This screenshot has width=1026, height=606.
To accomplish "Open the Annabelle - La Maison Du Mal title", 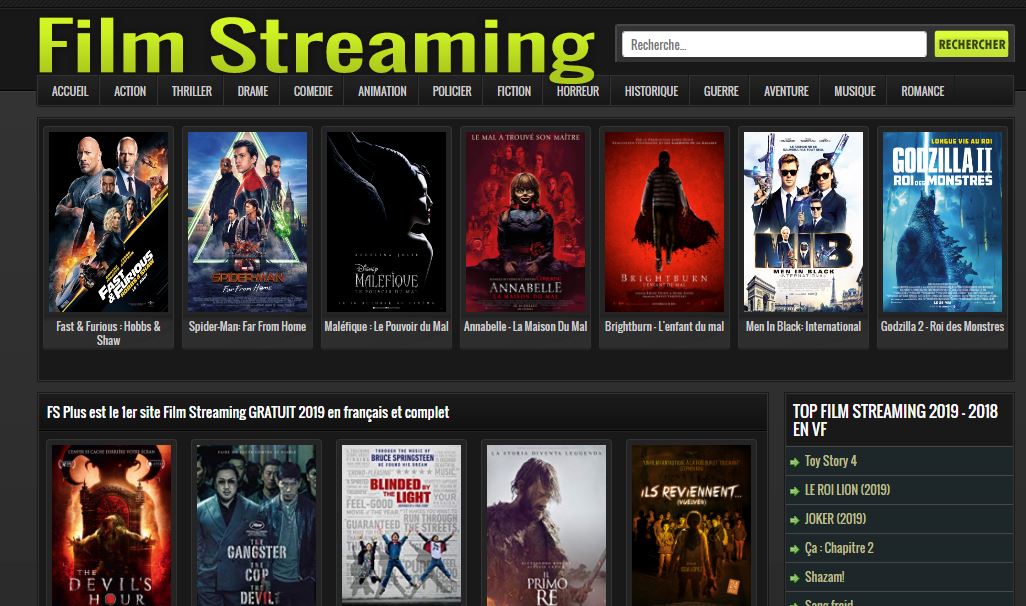I will [525, 326].
